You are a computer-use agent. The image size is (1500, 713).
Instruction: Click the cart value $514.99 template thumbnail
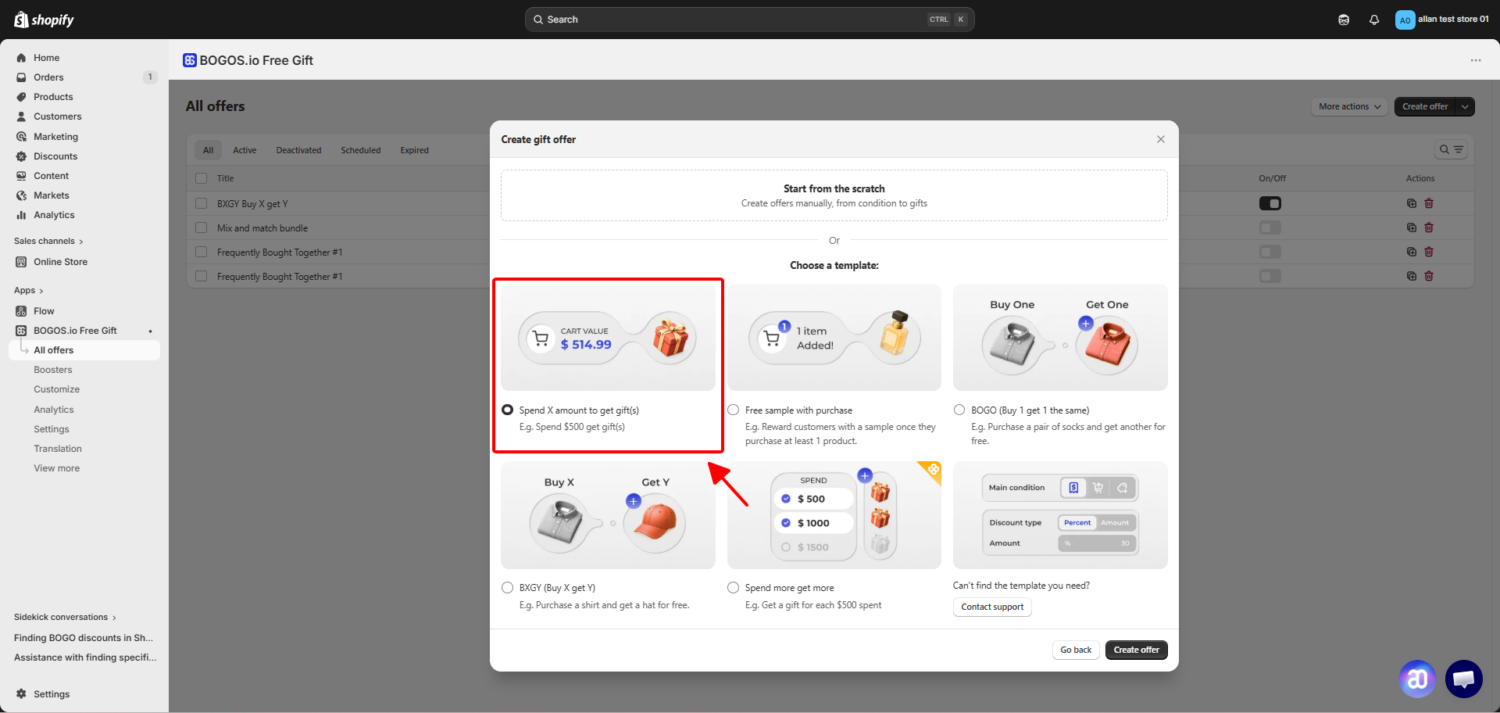[608, 337]
